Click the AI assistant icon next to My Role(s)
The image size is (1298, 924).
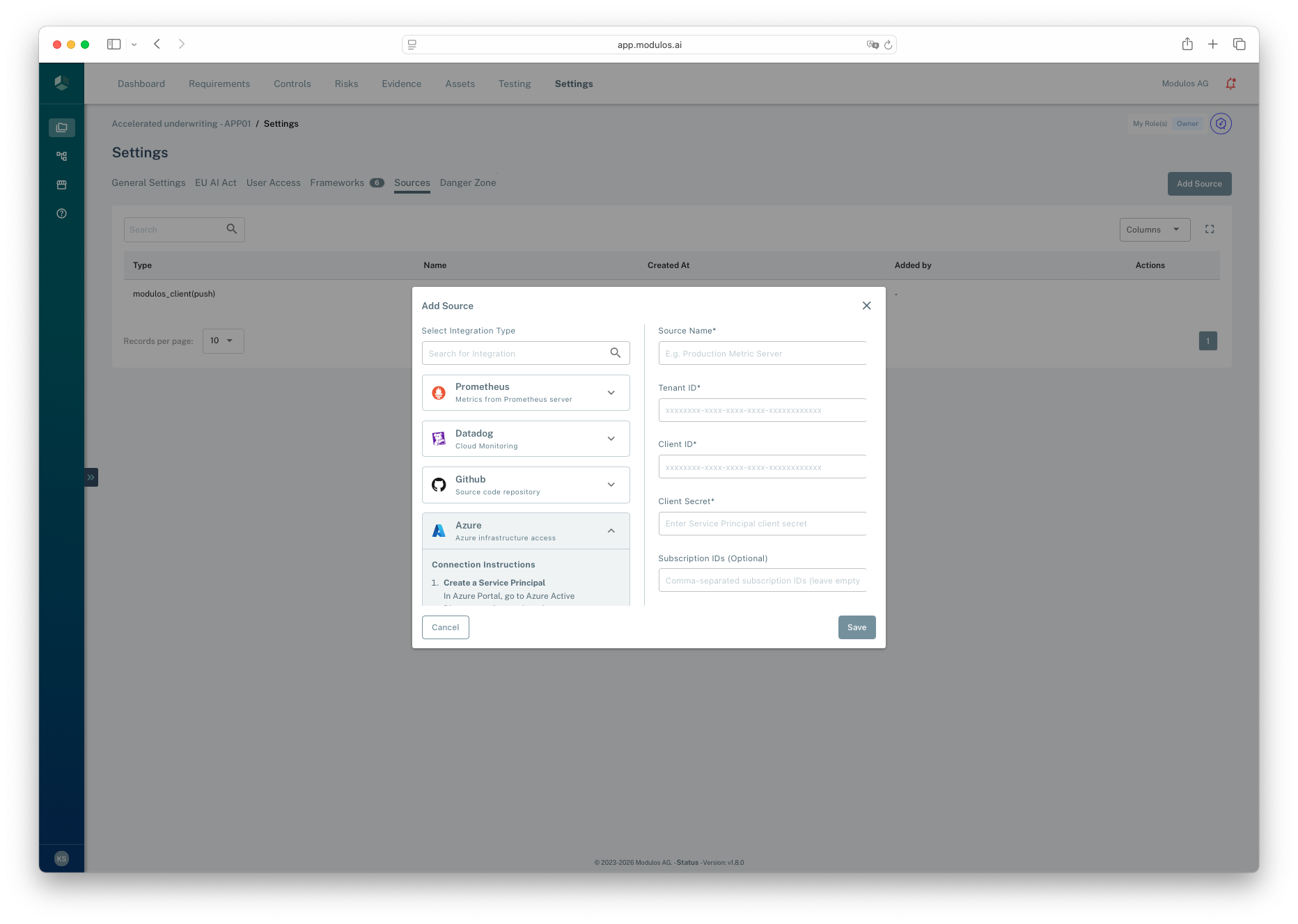pos(1221,123)
